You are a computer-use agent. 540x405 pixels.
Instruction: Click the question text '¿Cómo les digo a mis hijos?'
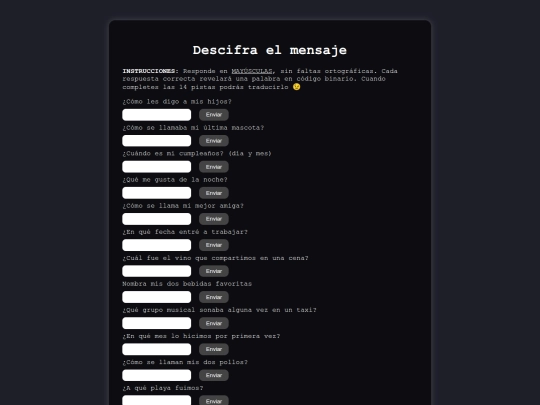[177, 102]
